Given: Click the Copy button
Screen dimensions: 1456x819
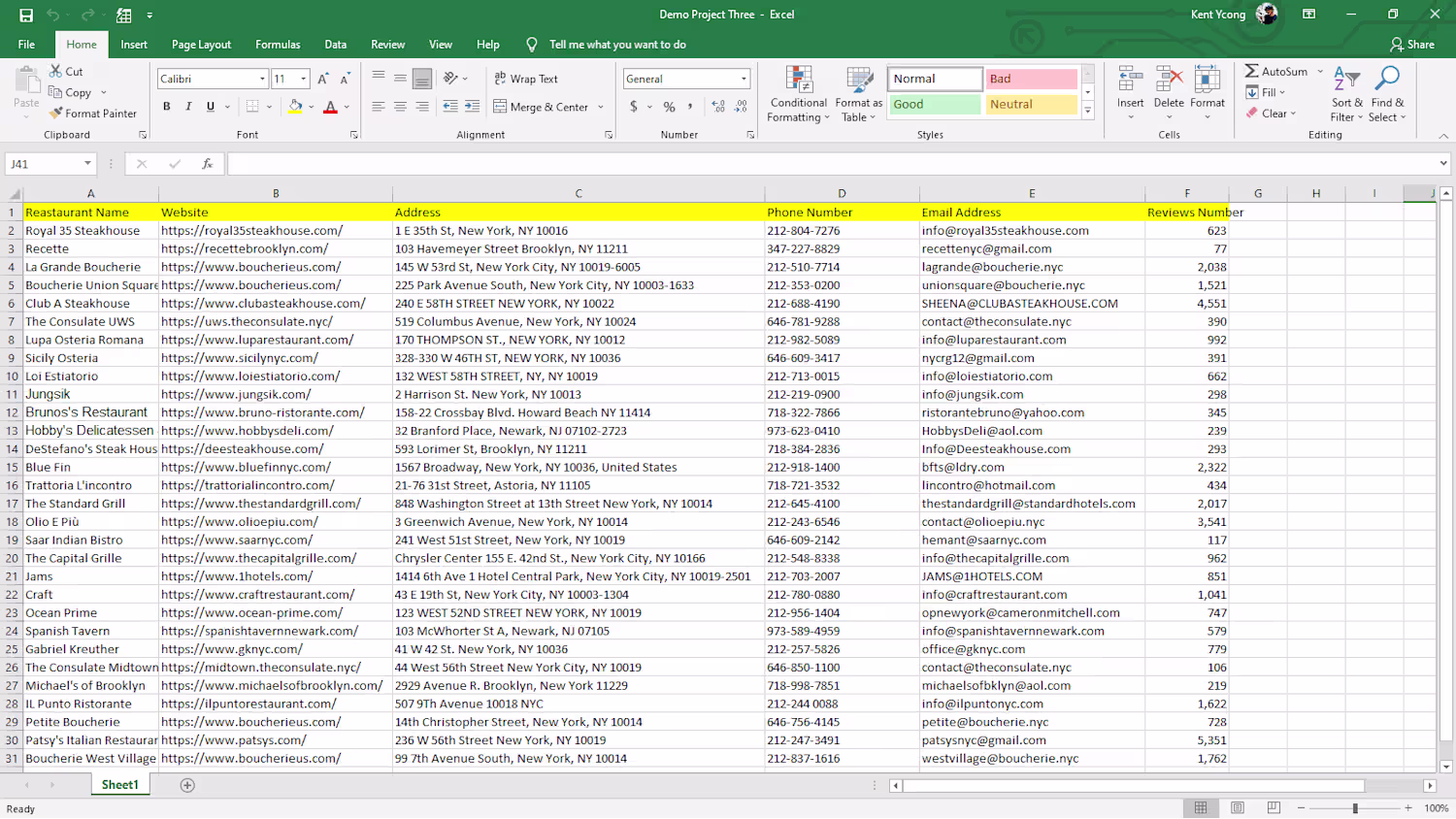Looking at the screenshot, I should pyautogui.click(x=71, y=93).
